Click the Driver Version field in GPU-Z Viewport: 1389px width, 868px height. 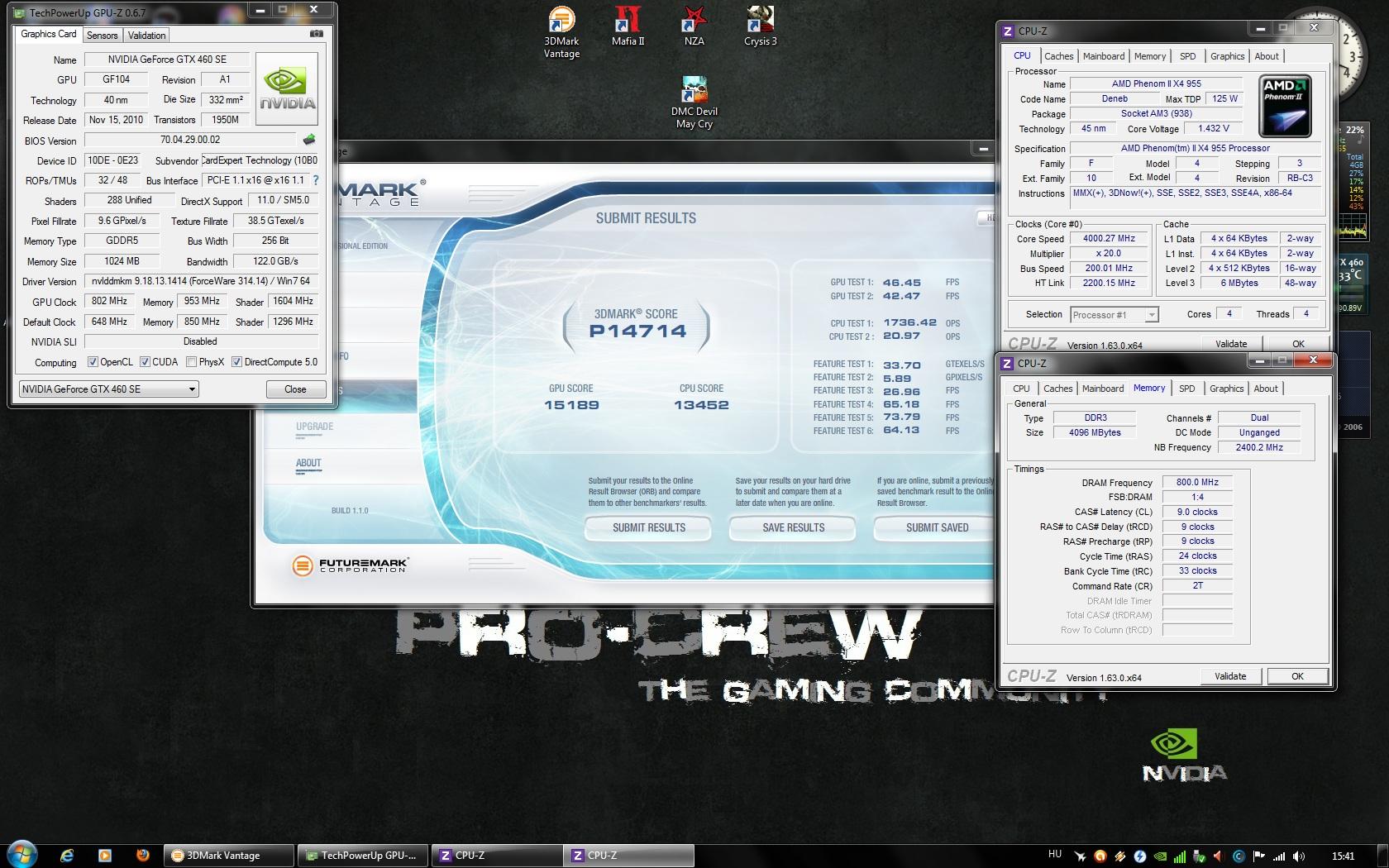pyautogui.click(x=201, y=281)
